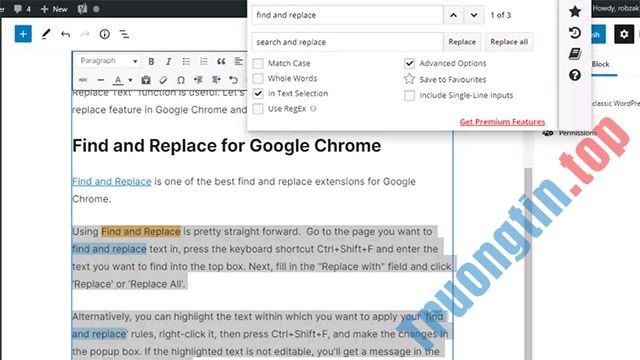Click the Replace button
Image resolution: width=640 pixels, height=360 pixels.
pyautogui.click(x=462, y=42)
